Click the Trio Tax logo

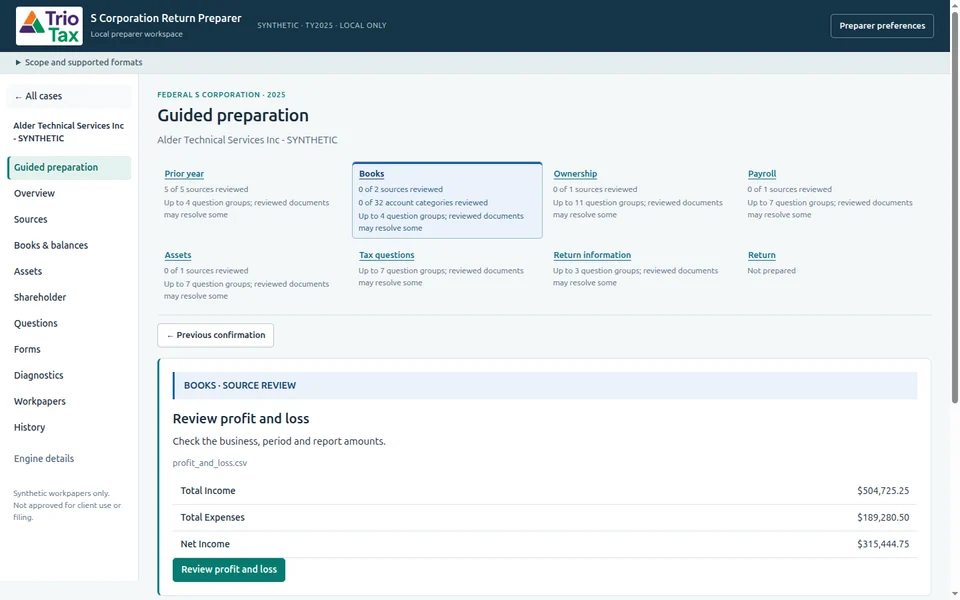pos(49,26)
